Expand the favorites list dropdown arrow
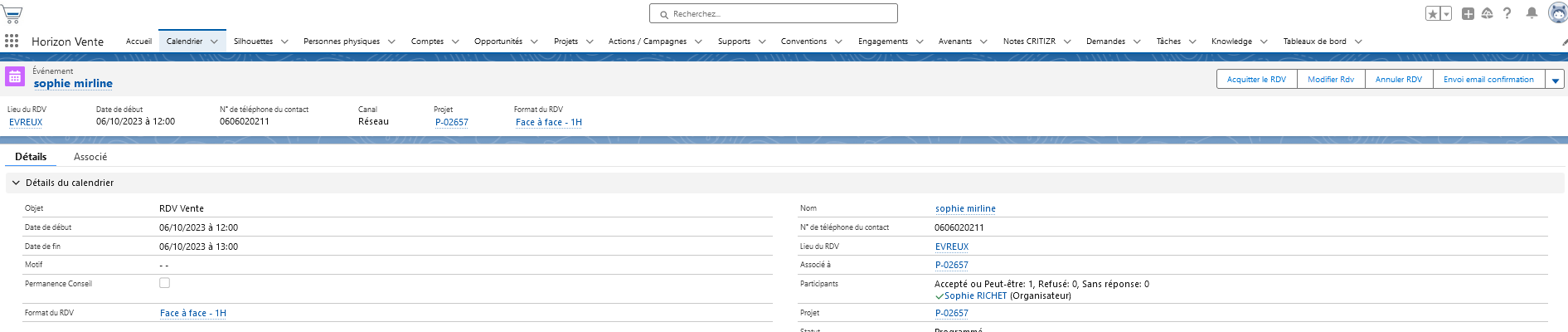 1446,14
